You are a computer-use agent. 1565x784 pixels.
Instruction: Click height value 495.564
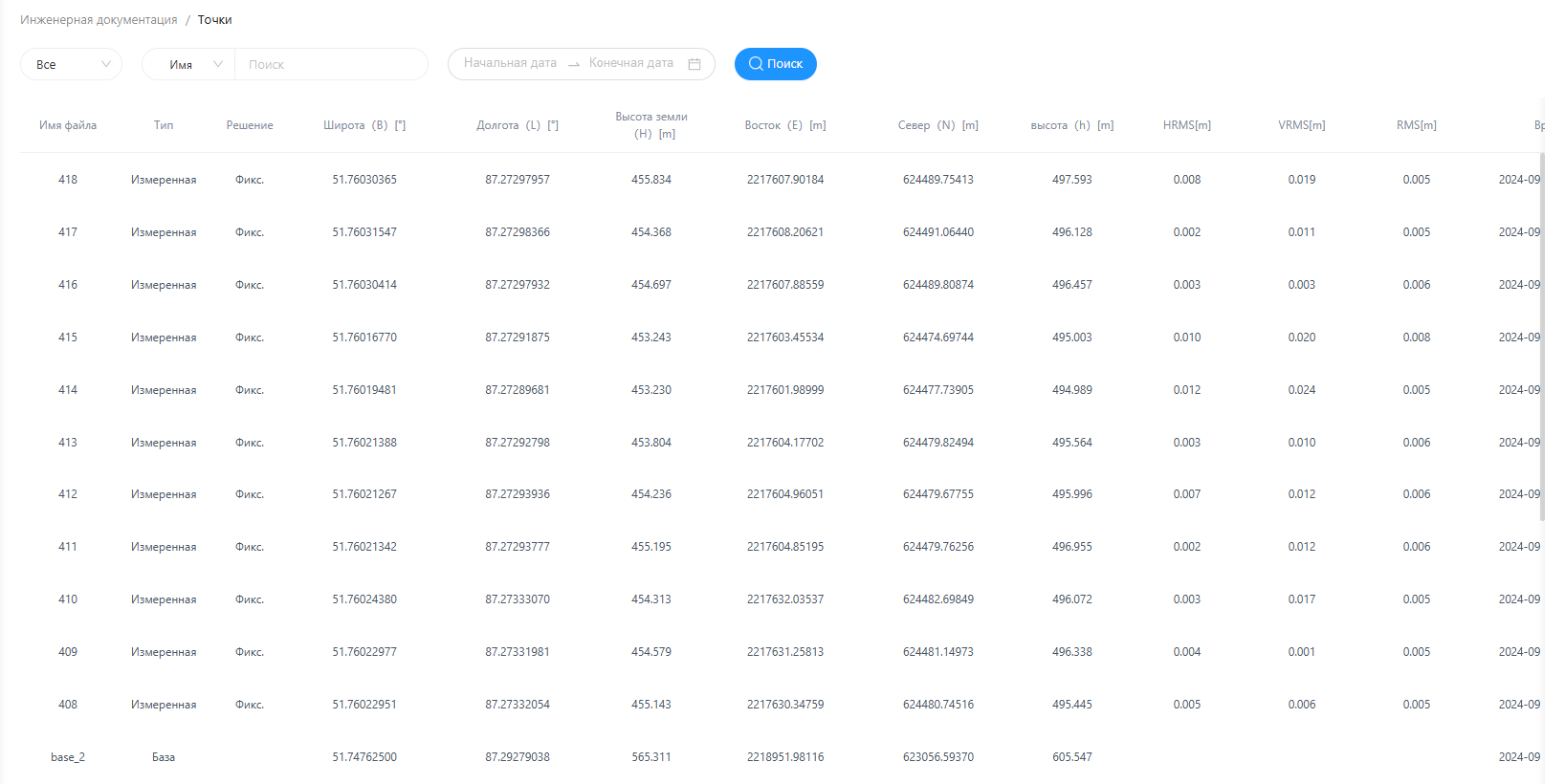coord(1072,443)
